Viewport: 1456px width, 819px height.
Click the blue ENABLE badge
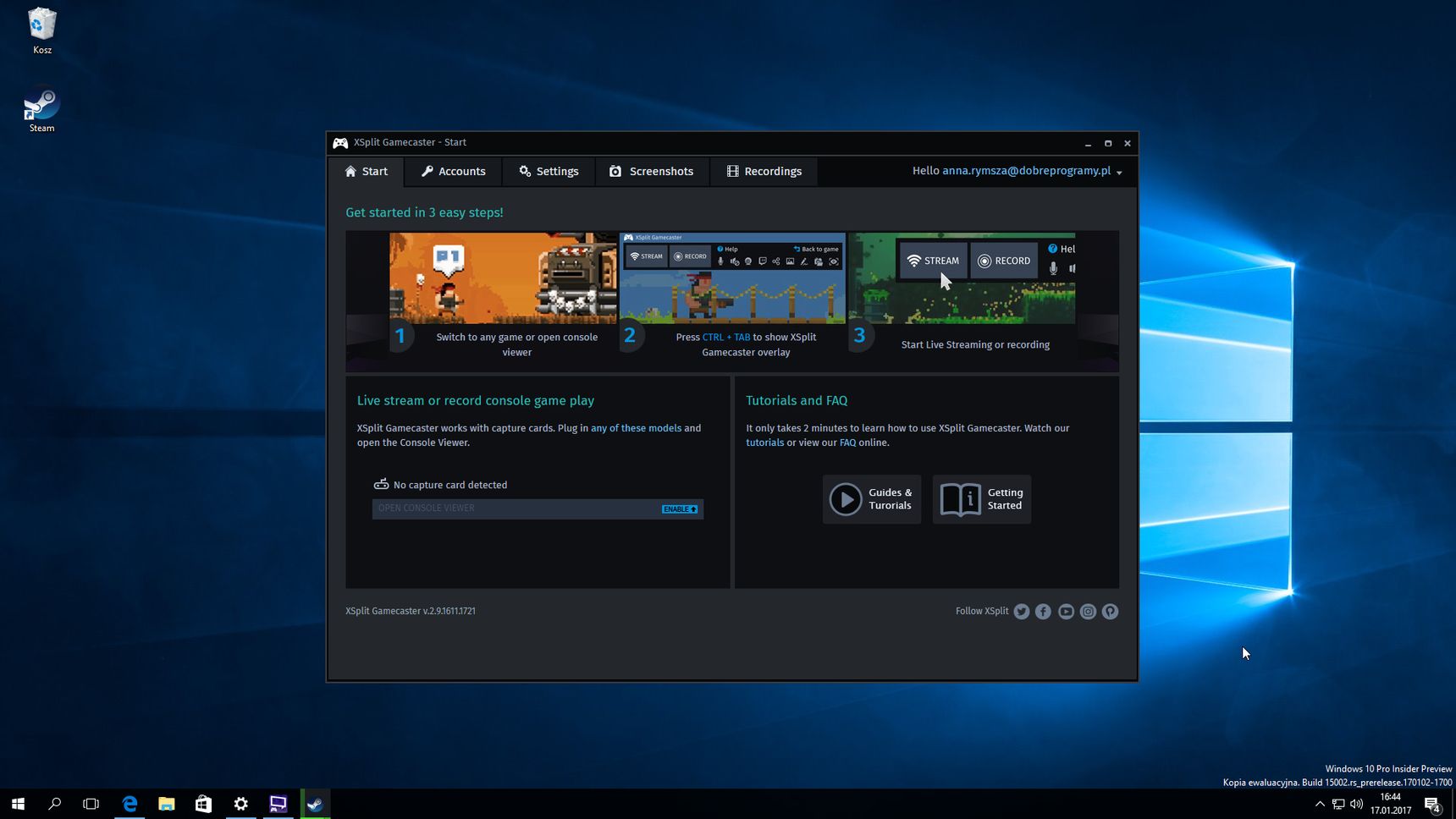coord(680,509)
